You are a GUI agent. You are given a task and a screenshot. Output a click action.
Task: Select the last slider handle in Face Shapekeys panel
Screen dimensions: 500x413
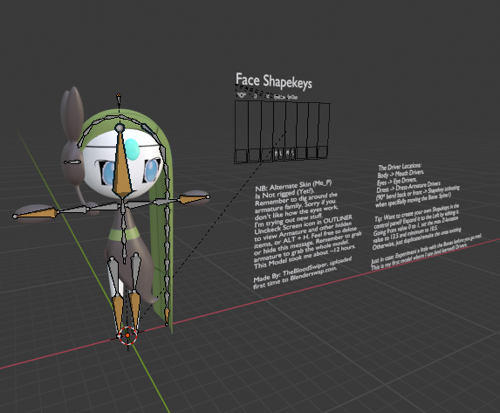pyautogui.click(x=323, y=152)
